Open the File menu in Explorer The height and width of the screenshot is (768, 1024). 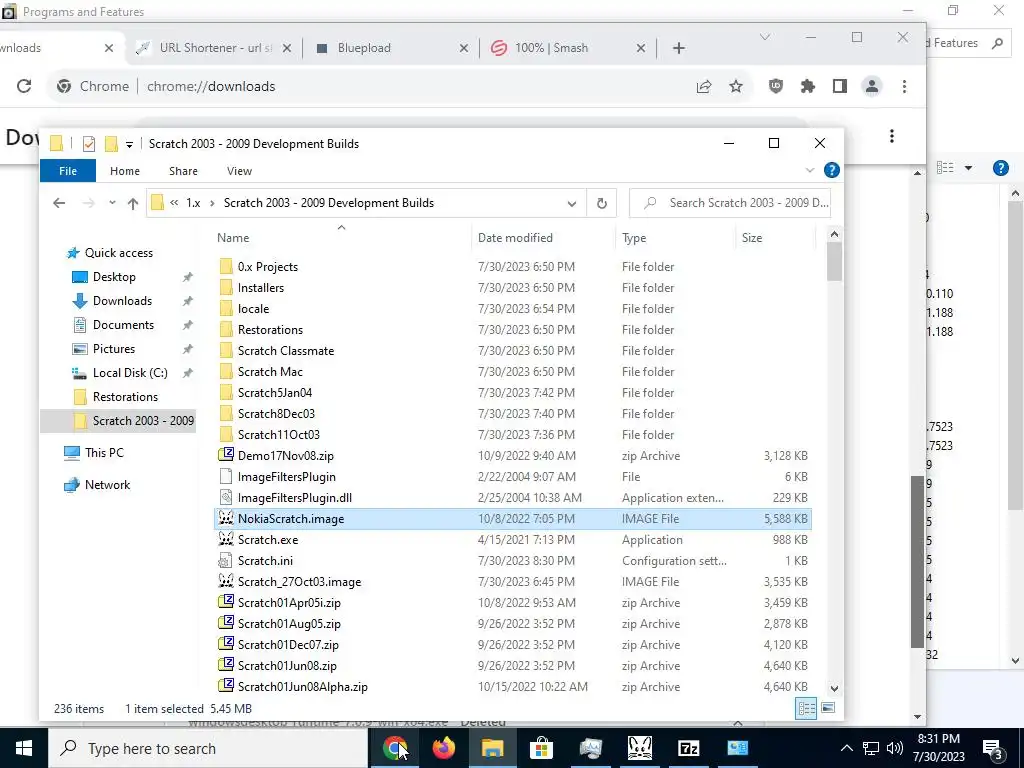coord(68,170)
